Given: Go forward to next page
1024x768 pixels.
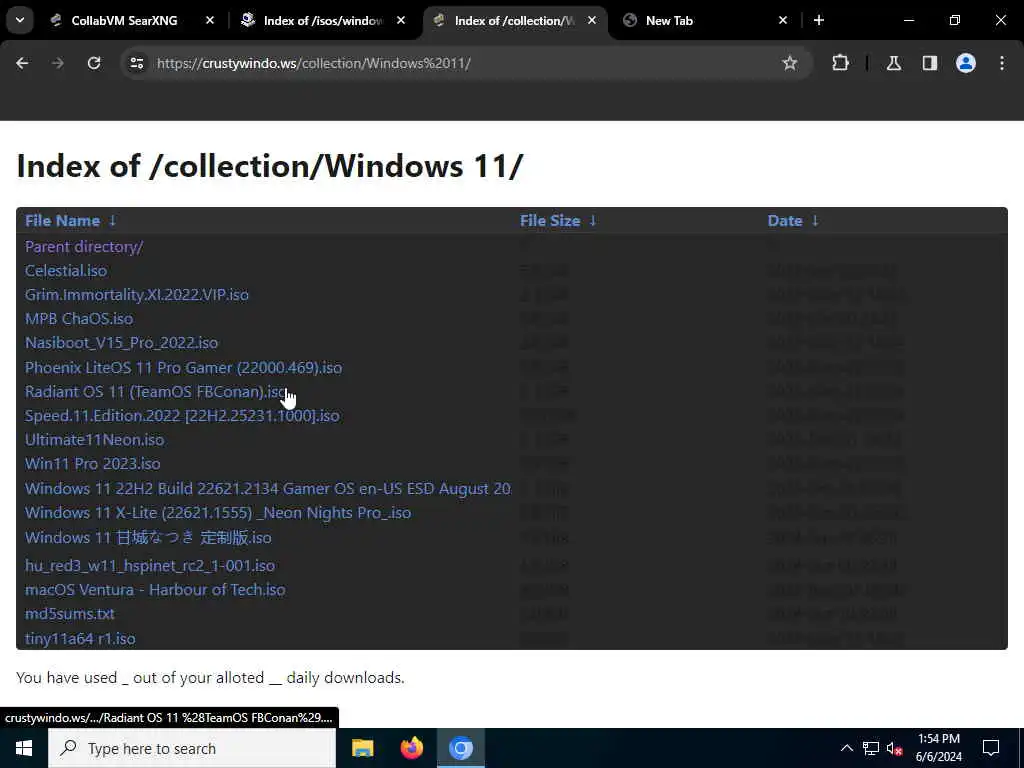Looking at the screenshot, I should [58, 63].
